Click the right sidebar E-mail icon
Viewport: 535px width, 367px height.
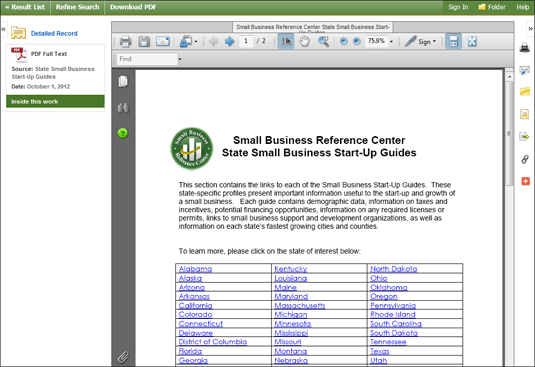(525, 71)
